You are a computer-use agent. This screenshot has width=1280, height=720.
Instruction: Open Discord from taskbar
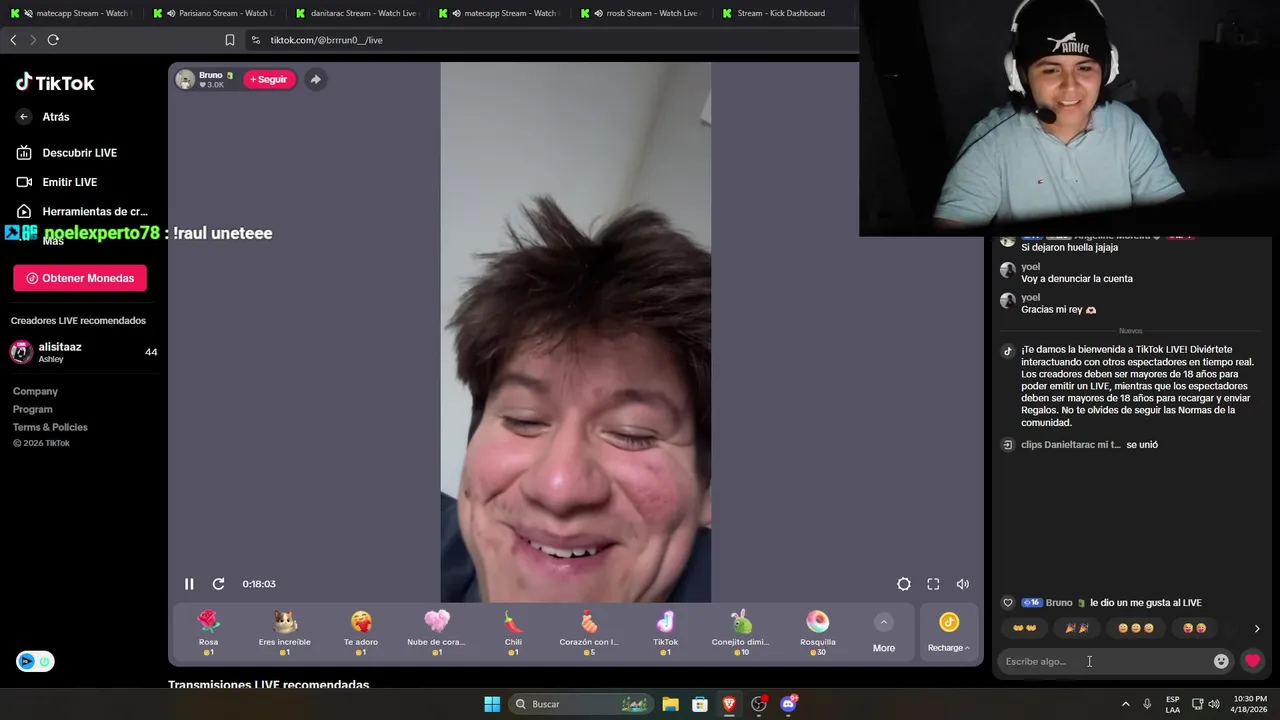point(788,704)
